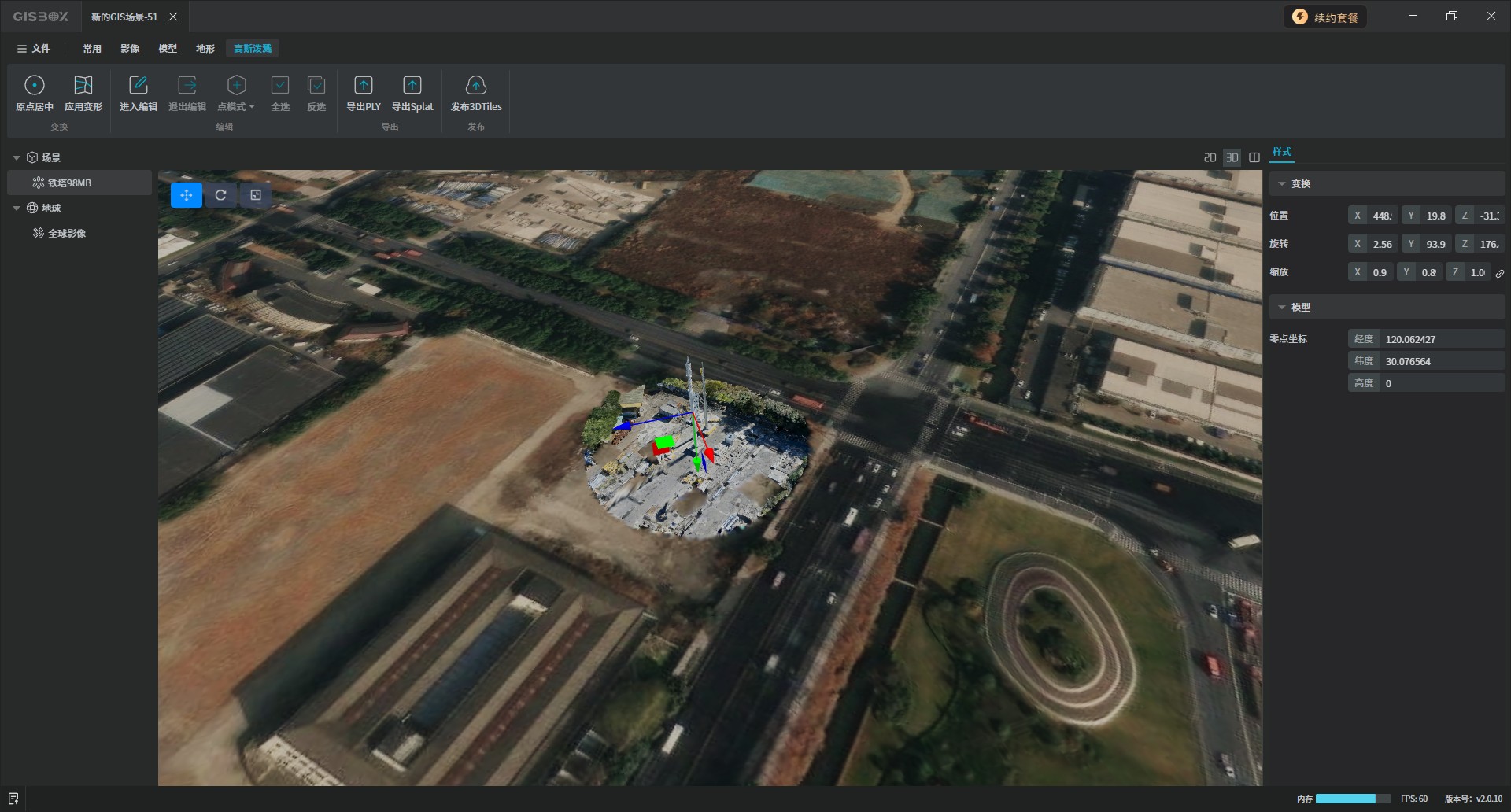Click the 应用变形 apply transform icon
1511x812 pixels.
[x=83, y=85]
